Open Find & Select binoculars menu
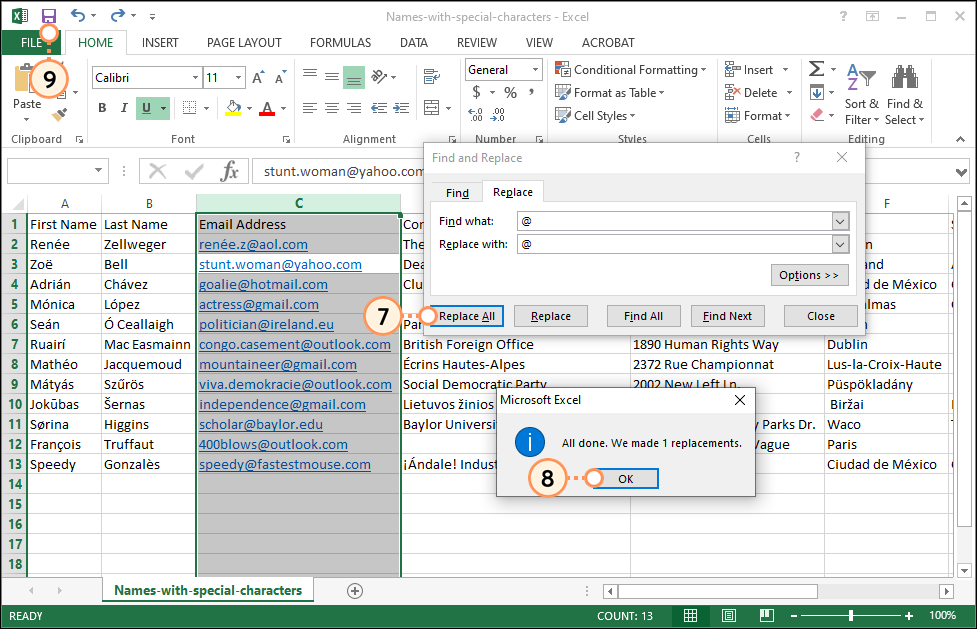 [x=905, y=94]
